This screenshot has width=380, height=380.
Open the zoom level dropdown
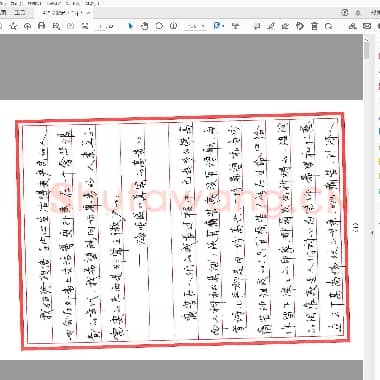click(195, 26)
